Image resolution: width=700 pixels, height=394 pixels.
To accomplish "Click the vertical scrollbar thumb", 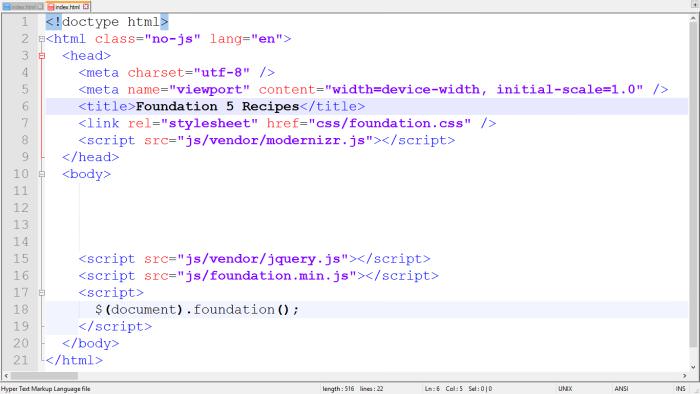I will 693,186.
